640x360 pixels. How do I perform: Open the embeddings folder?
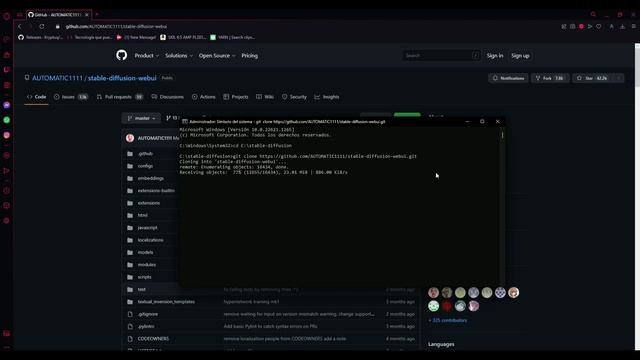(x=151, y=178)
